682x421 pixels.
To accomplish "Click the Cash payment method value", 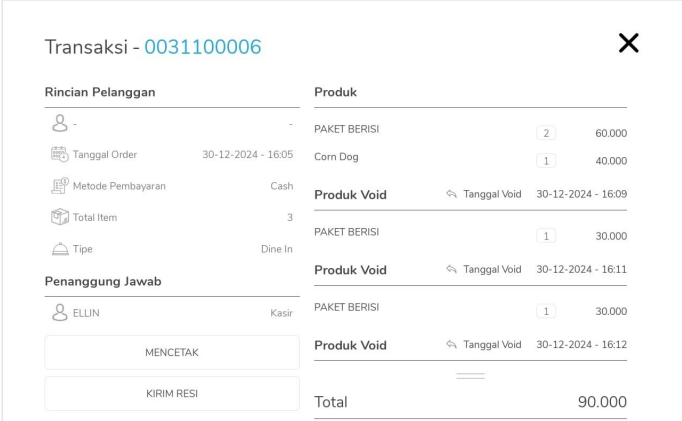I will (x=281, y=186).
